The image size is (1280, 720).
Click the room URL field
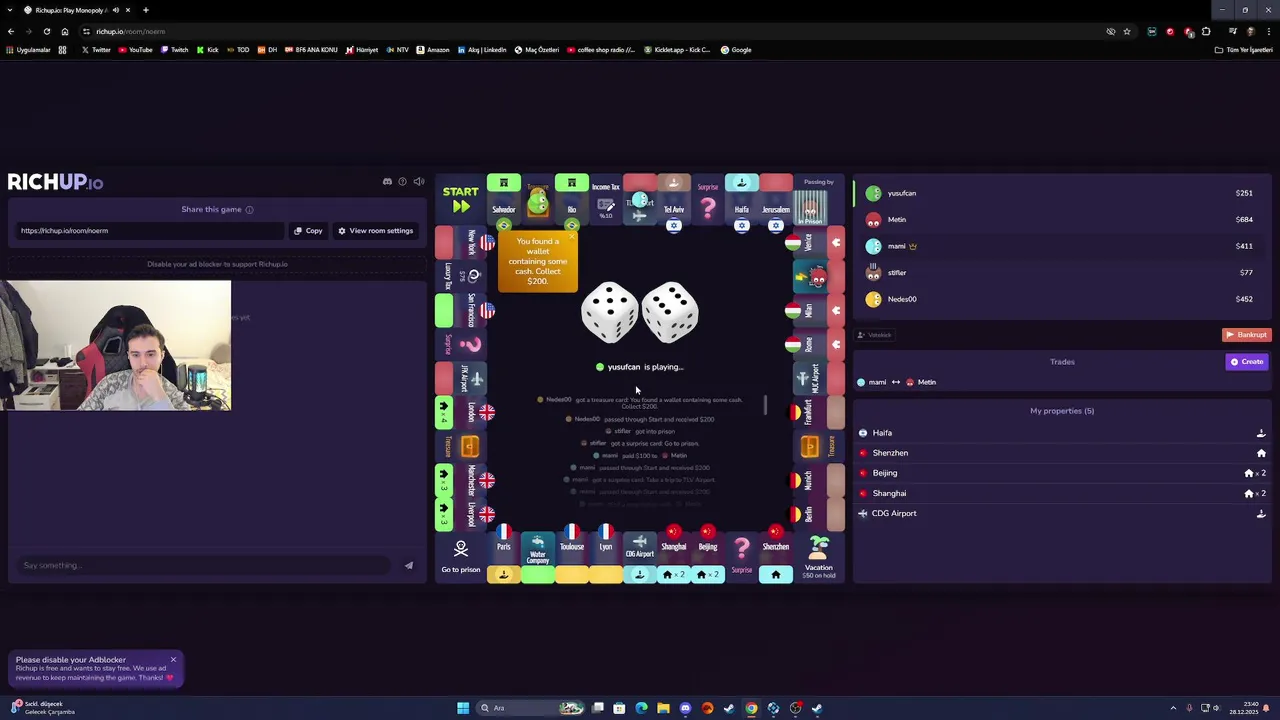point(150,231)
